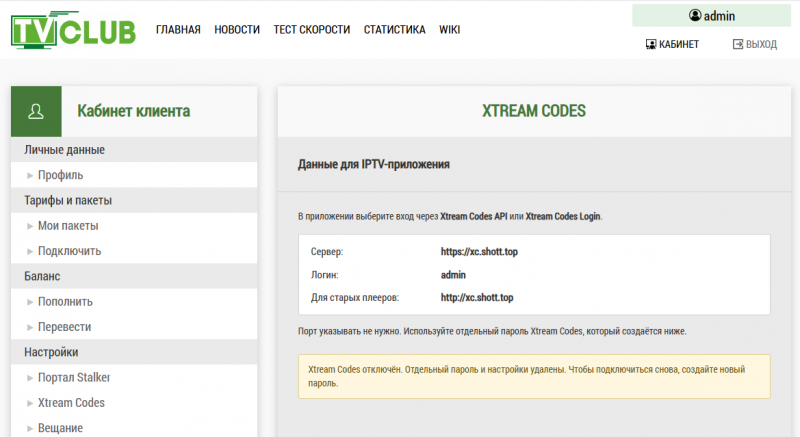800x437 pixels.
Task: Click the Выход exit arrow icon
Action: pyautogui.click(x=738, y=44)
